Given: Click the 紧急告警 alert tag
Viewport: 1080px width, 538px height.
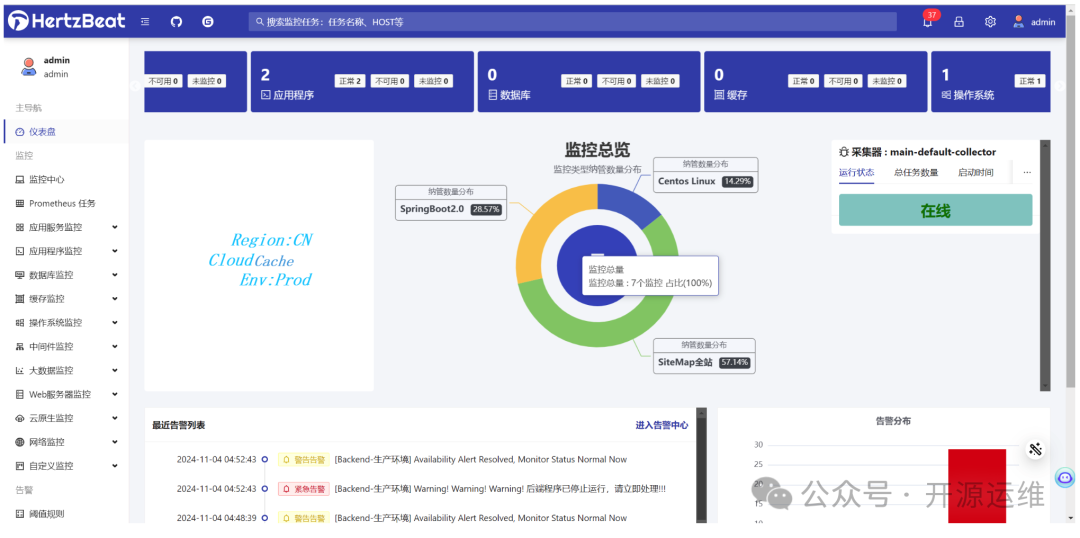Looking at the screenshot, I should click(304, 488).
